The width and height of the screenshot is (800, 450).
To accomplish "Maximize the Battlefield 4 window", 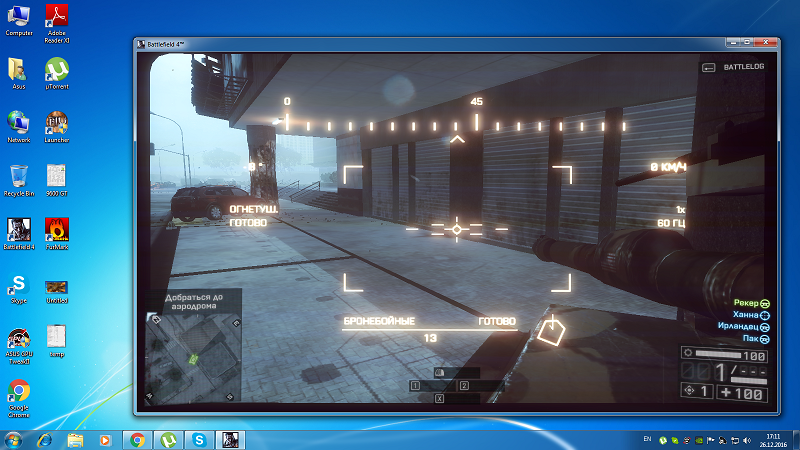I will click(x=746, y=42).
